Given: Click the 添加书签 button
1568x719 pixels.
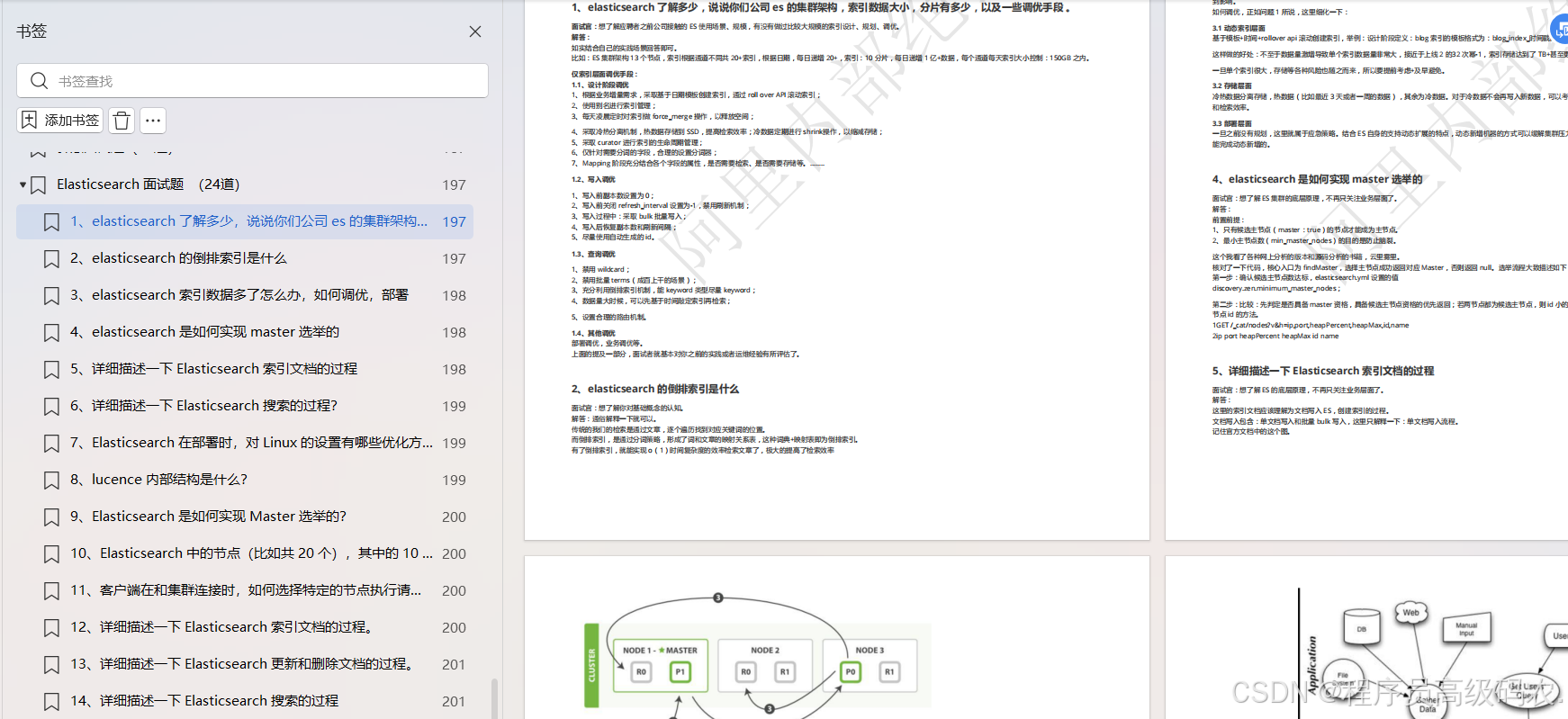Looking at the screenshot, I should point(60,121).
